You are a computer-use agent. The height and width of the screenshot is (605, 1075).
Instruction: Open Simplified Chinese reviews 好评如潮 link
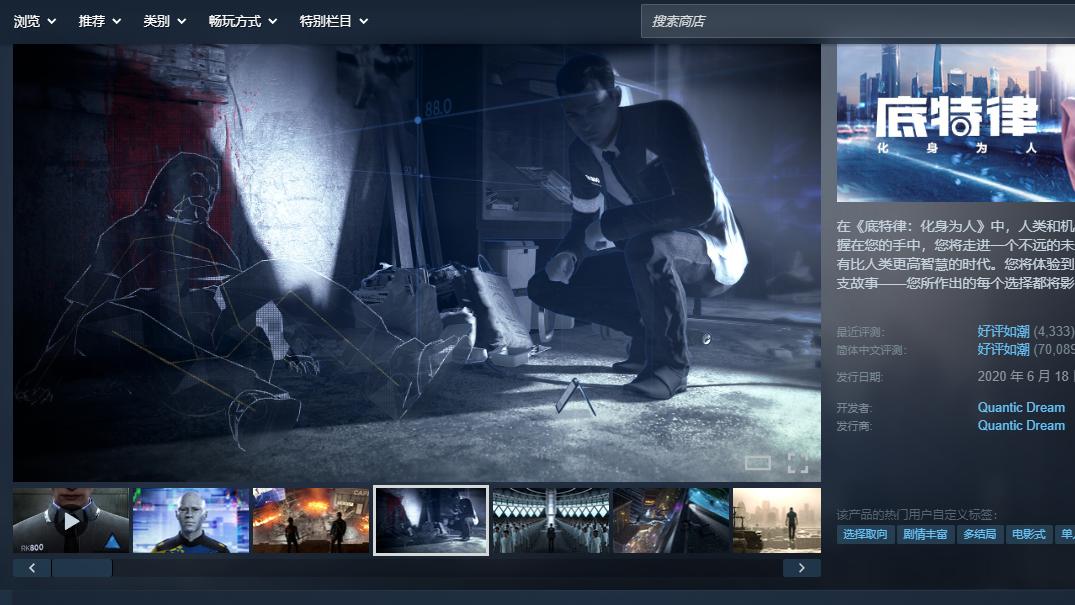[1003, 349]
